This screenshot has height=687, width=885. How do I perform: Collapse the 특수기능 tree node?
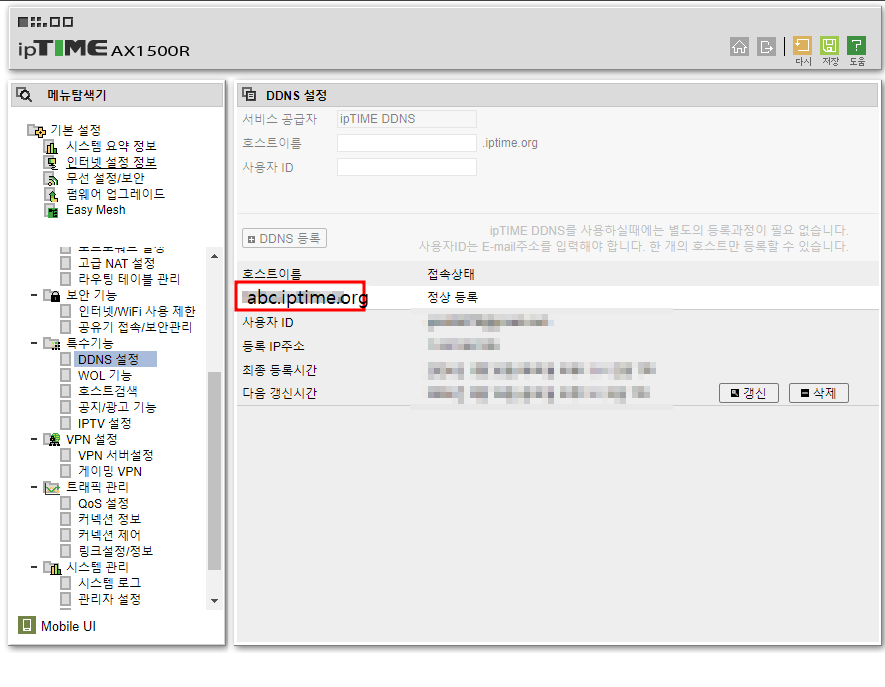click(34, 343)
